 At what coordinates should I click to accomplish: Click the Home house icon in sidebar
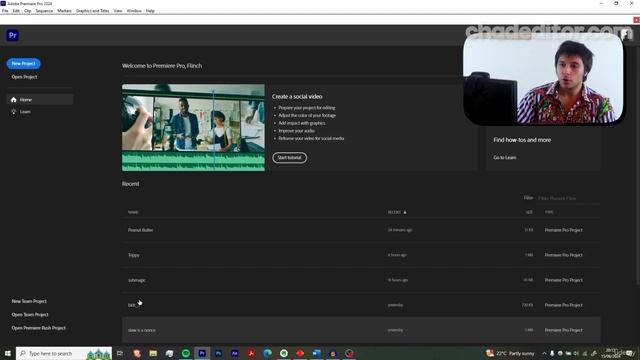tap(13, 100)
